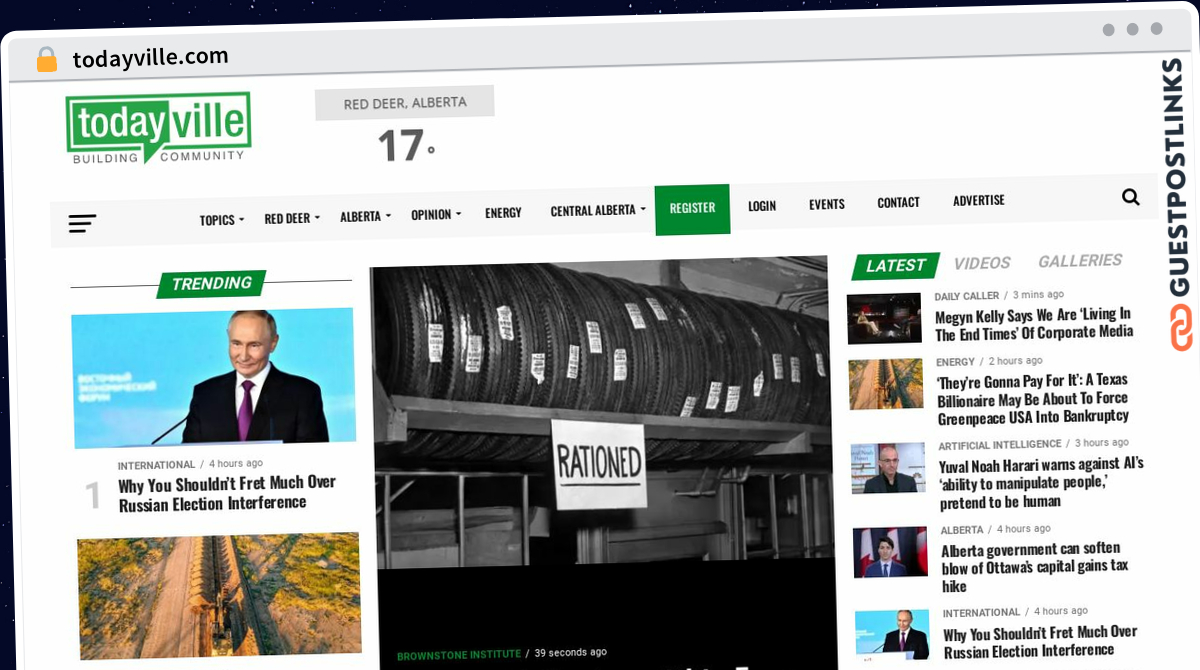Open the Events page
Viewport: 1200px width, 670px height.
click(827, 204)
